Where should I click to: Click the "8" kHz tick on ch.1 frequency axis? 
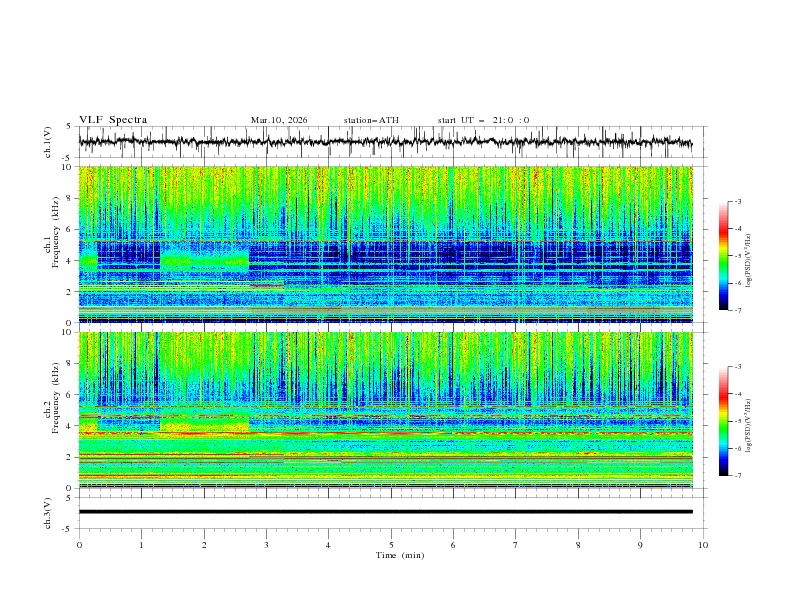point(70,198)
